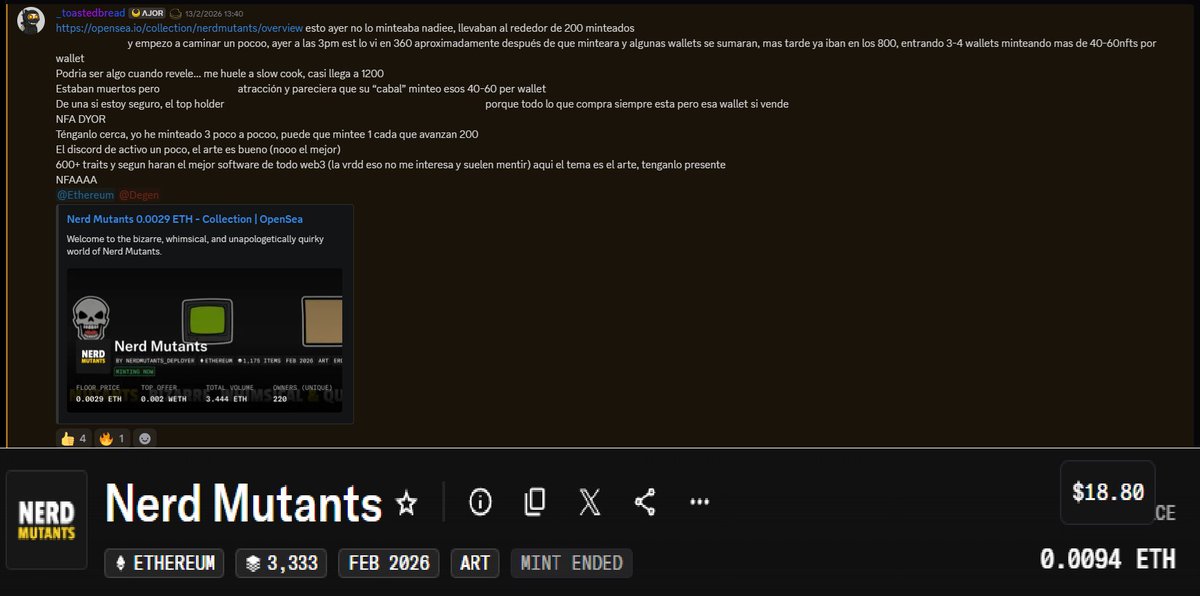Click the 13/2/2026 13:40 message timestamp
This screenshot has height=596, width=1200.
(x=215, y=13)
